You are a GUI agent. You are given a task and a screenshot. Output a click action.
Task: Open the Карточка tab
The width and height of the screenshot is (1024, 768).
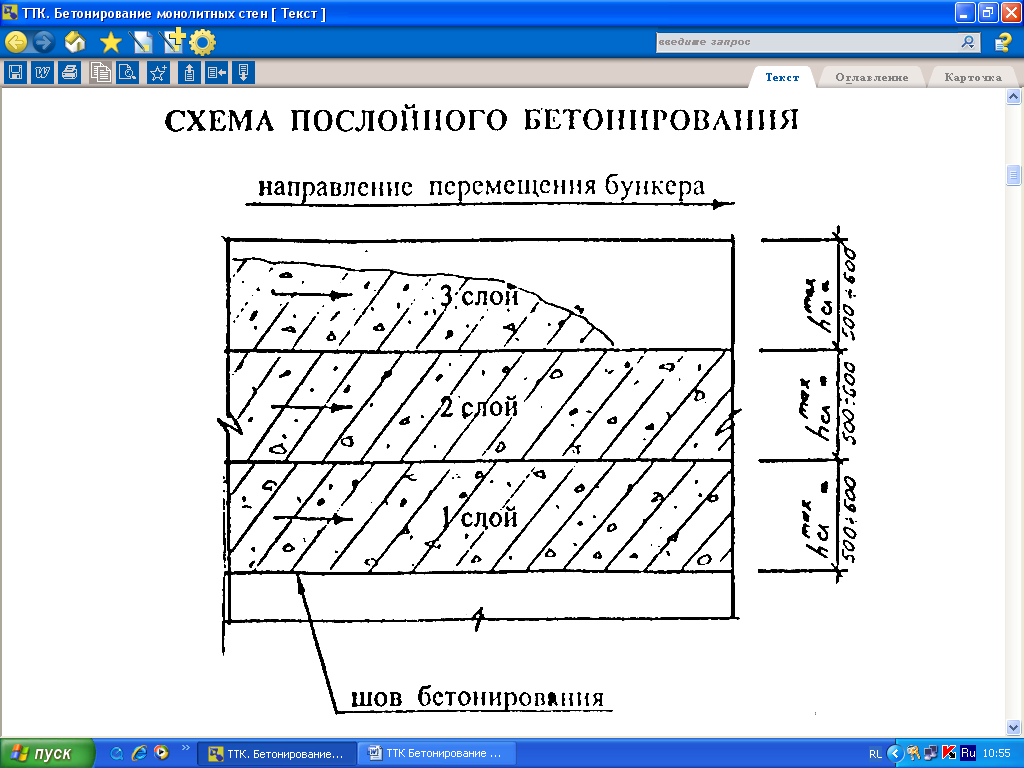972,77
